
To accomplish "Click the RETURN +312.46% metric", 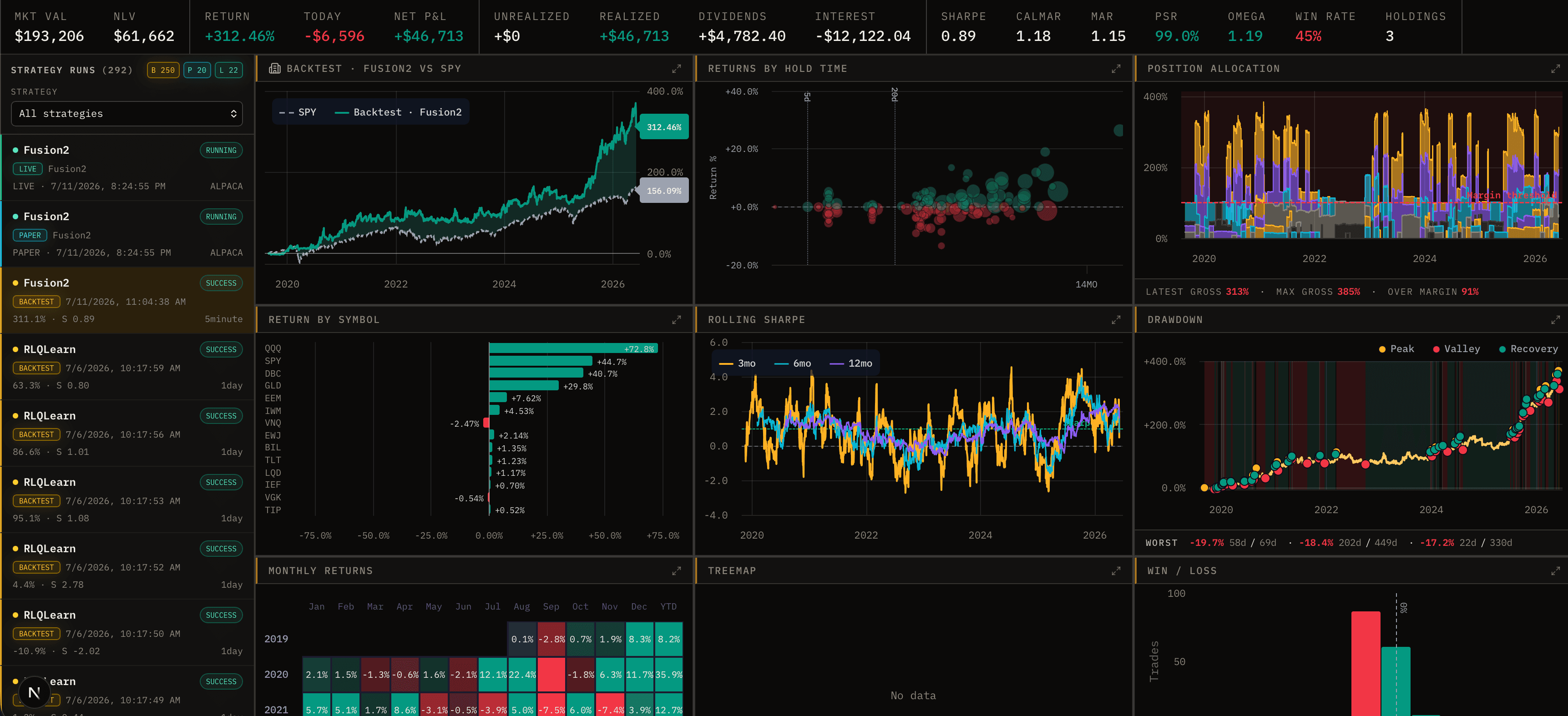I will [239, 27].
